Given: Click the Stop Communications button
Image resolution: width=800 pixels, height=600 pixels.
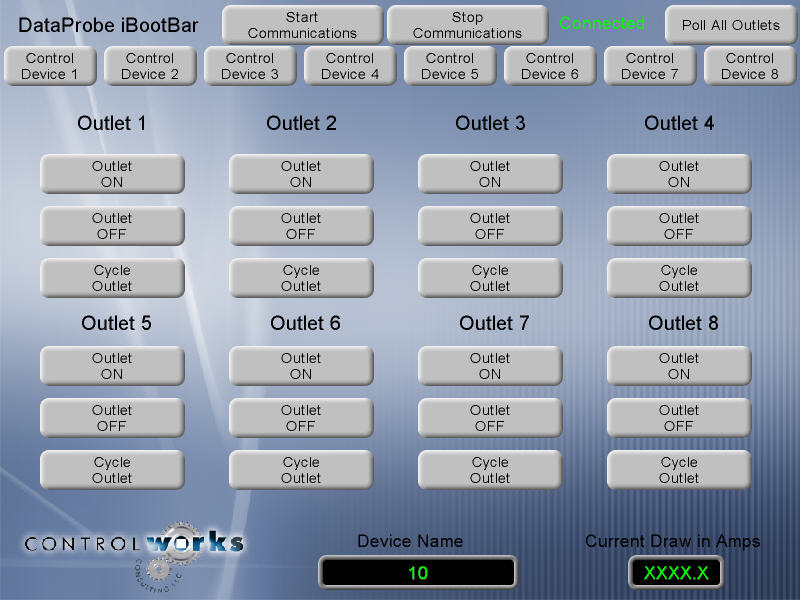Looking at the screenshot, I should click(467, 24).
